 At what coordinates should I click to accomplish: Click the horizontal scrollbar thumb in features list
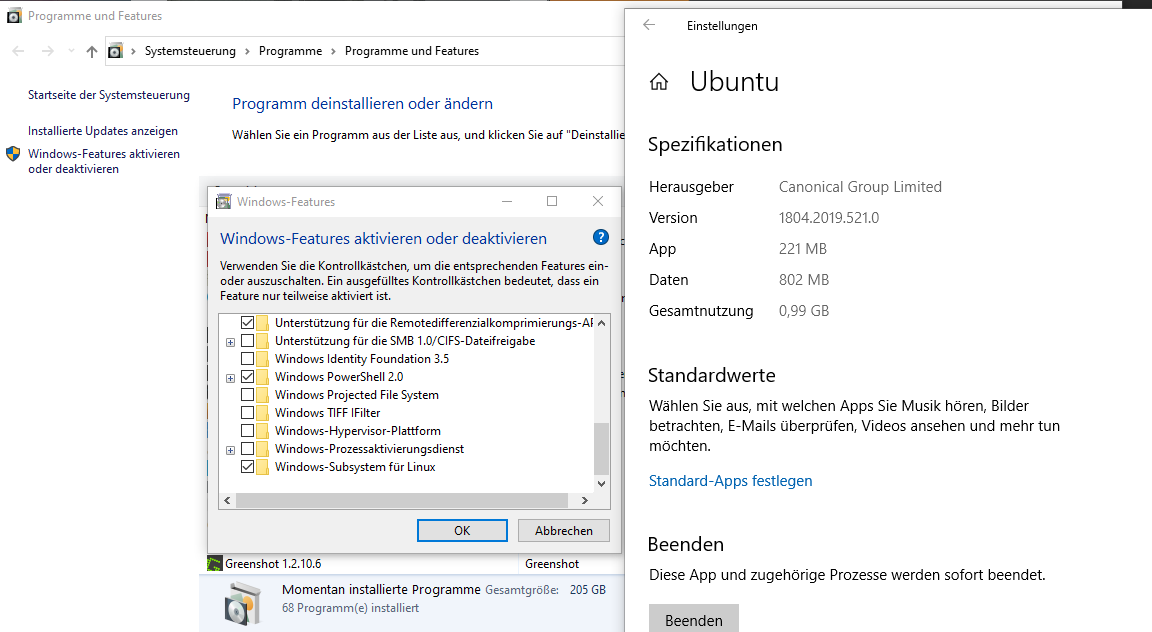click(x=402, y=500)
